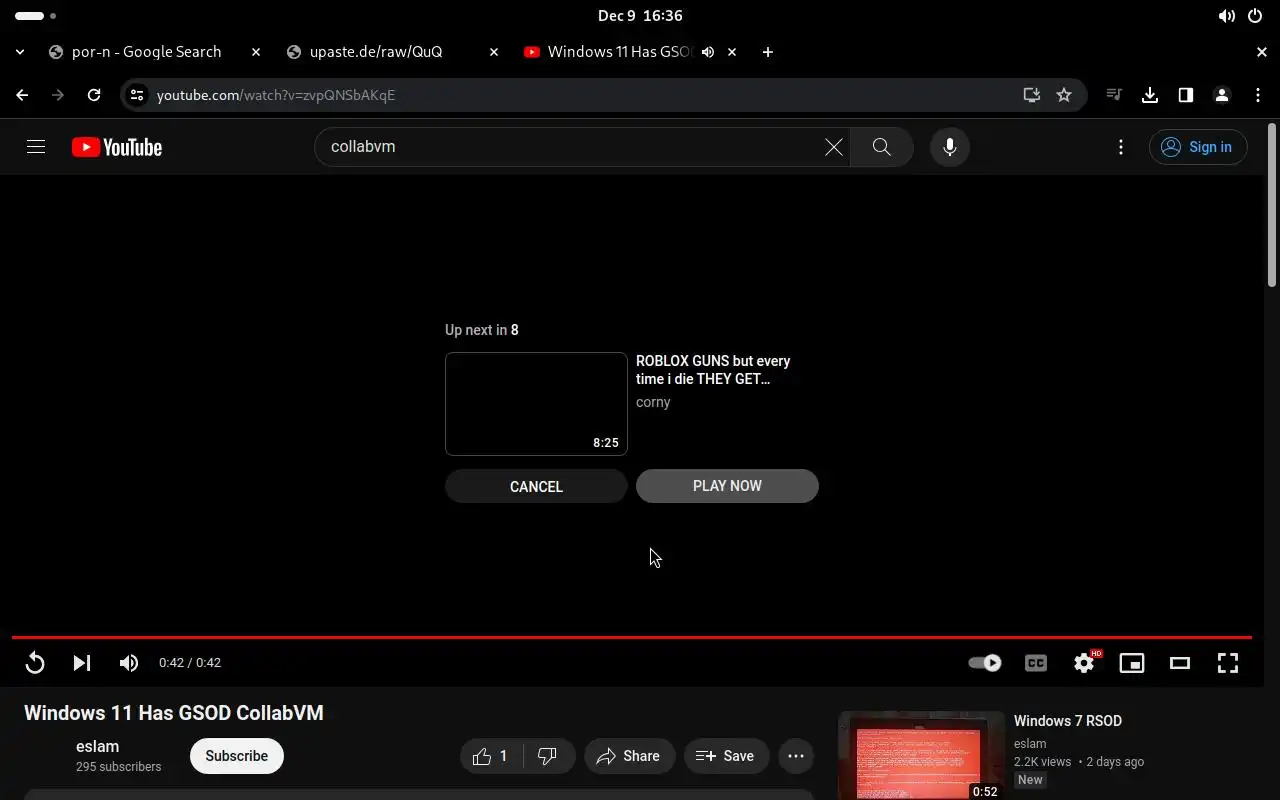Replay the video
This screenshot has height=800, width=1280.
pyautogui.click(x=35, y=663)
